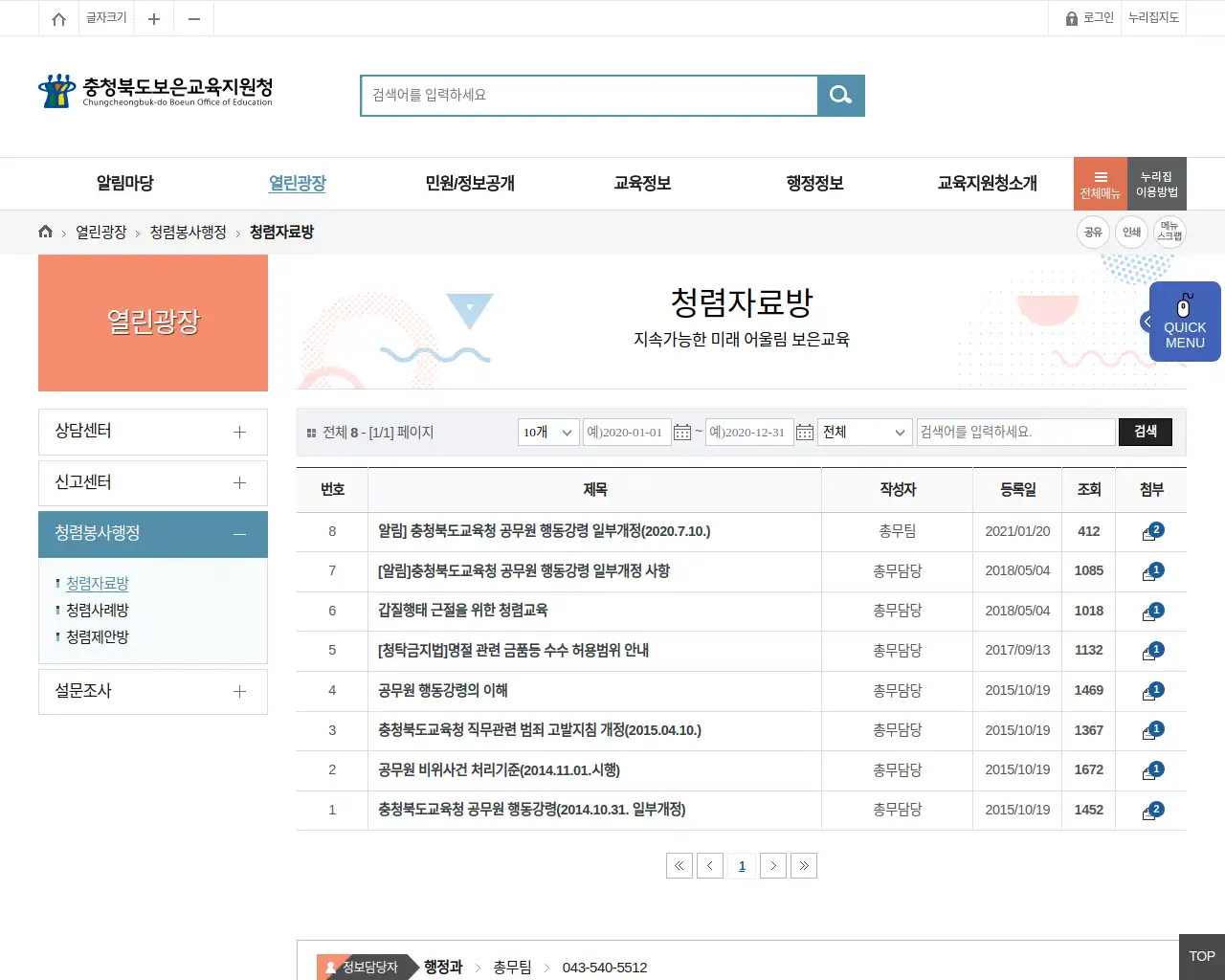Open post [청탁금지법]명절 관련 금품등 수수 허용범위 안내

(x=513, y=651)
